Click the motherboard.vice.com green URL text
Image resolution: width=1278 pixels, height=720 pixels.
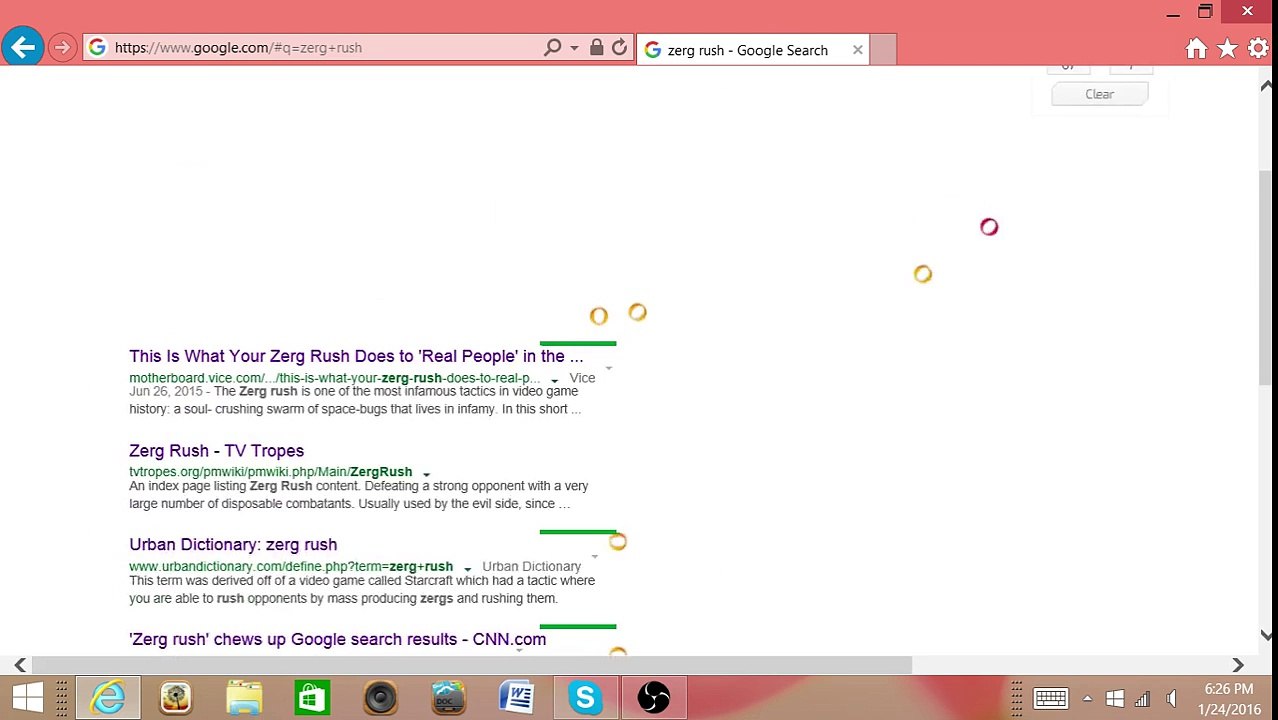coord(334,378)
